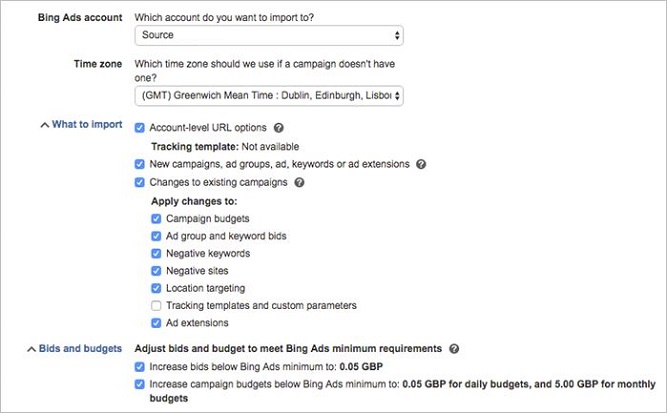
Task: Open help for Changes to existing campaigns
Action: (299, 182)
